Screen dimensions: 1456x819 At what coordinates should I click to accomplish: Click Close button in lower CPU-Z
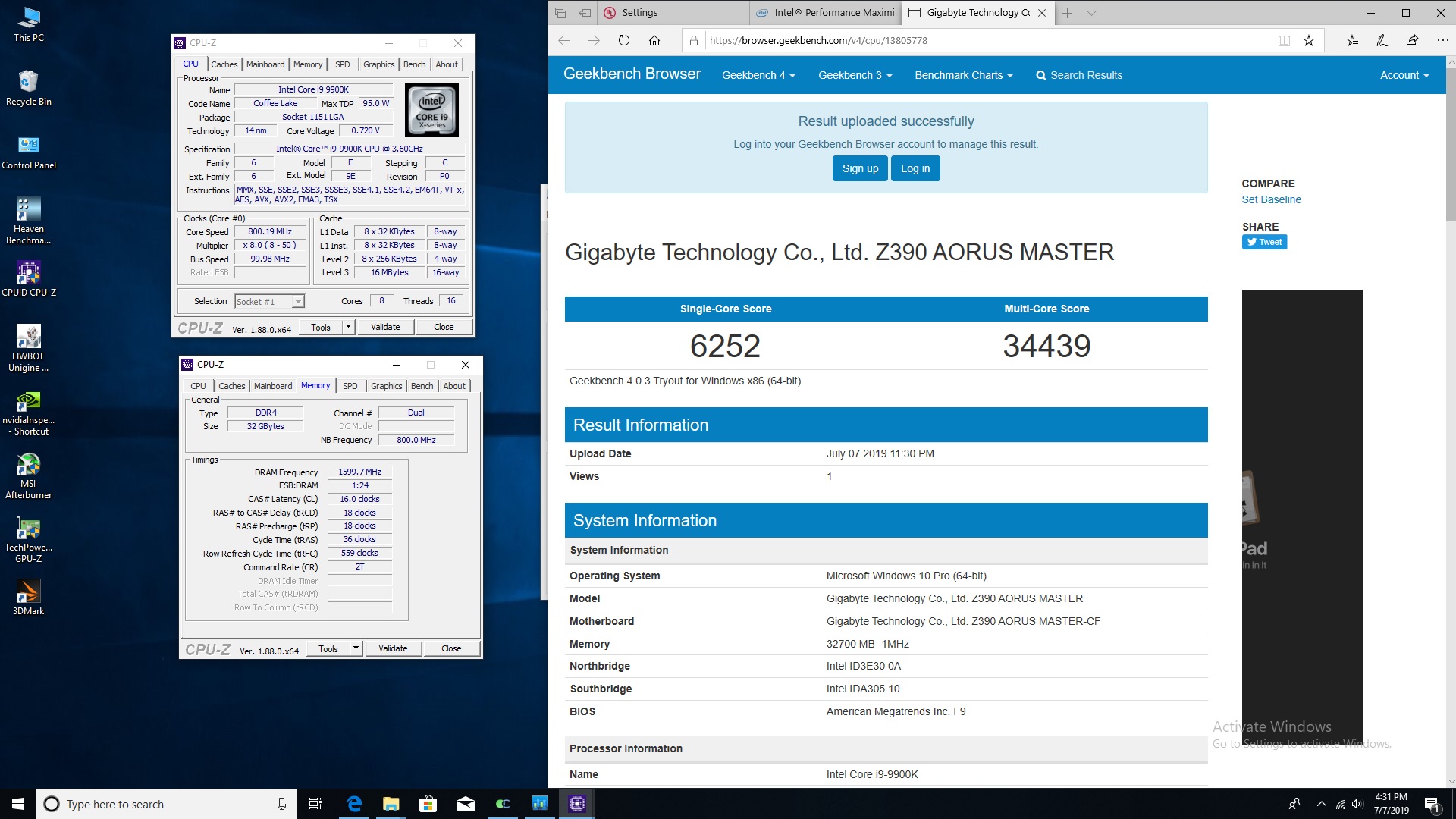coord(451,648)
